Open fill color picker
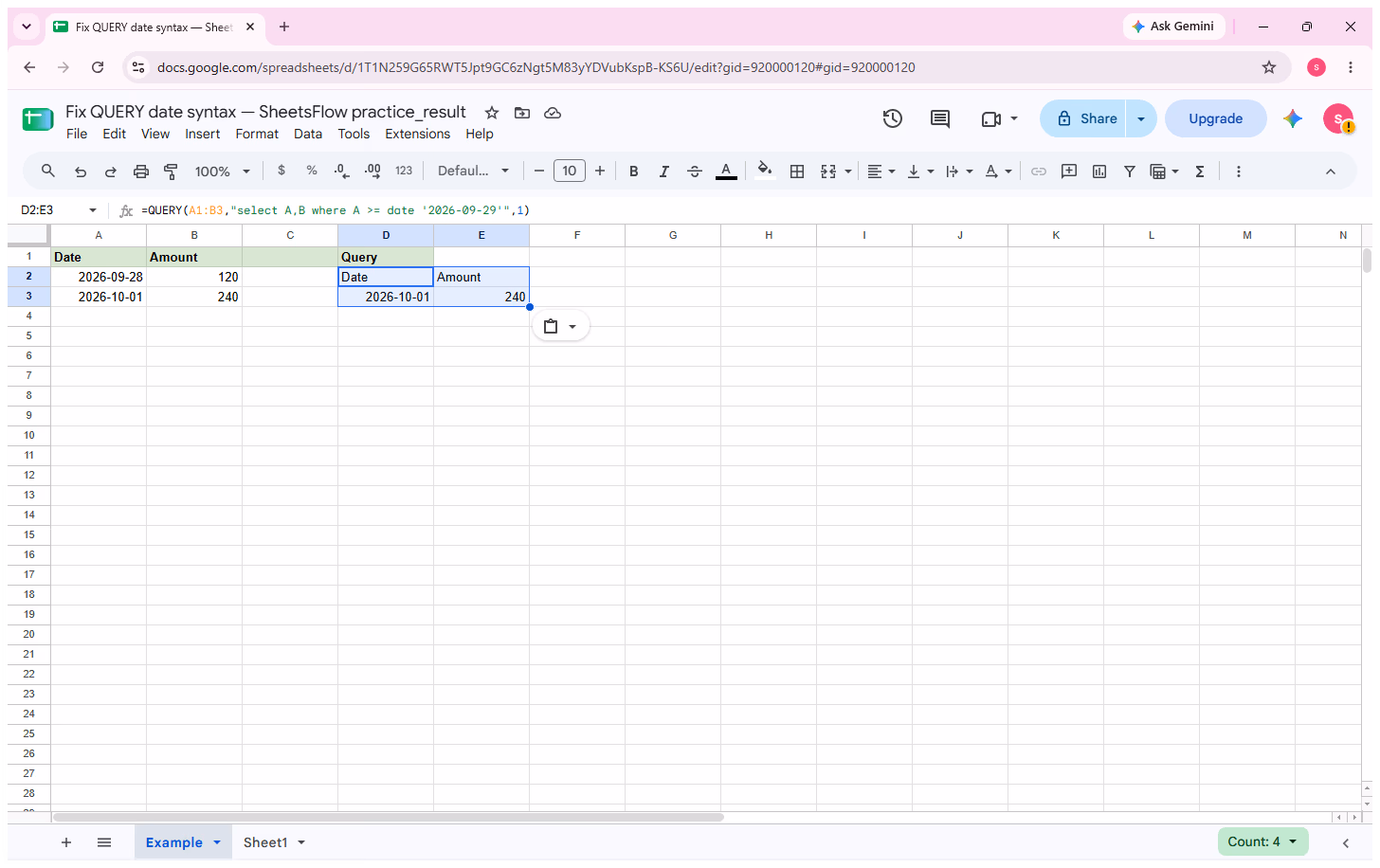This screenshot has height=868, width=1380. [764, 172]
